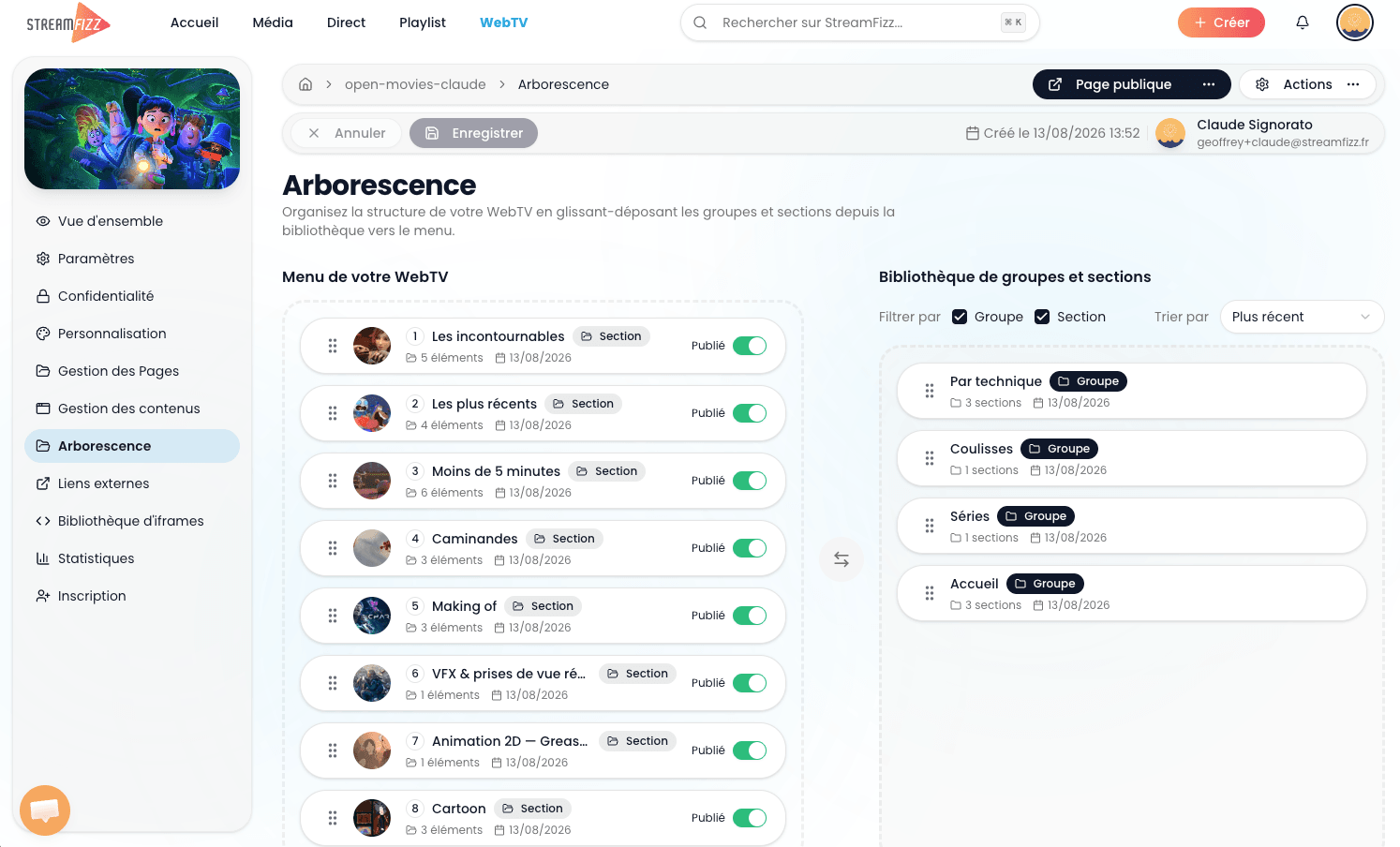This screenshot has height=847, width=1400.
Task: Open Direct in top navigation
Action: pos(346,22)
